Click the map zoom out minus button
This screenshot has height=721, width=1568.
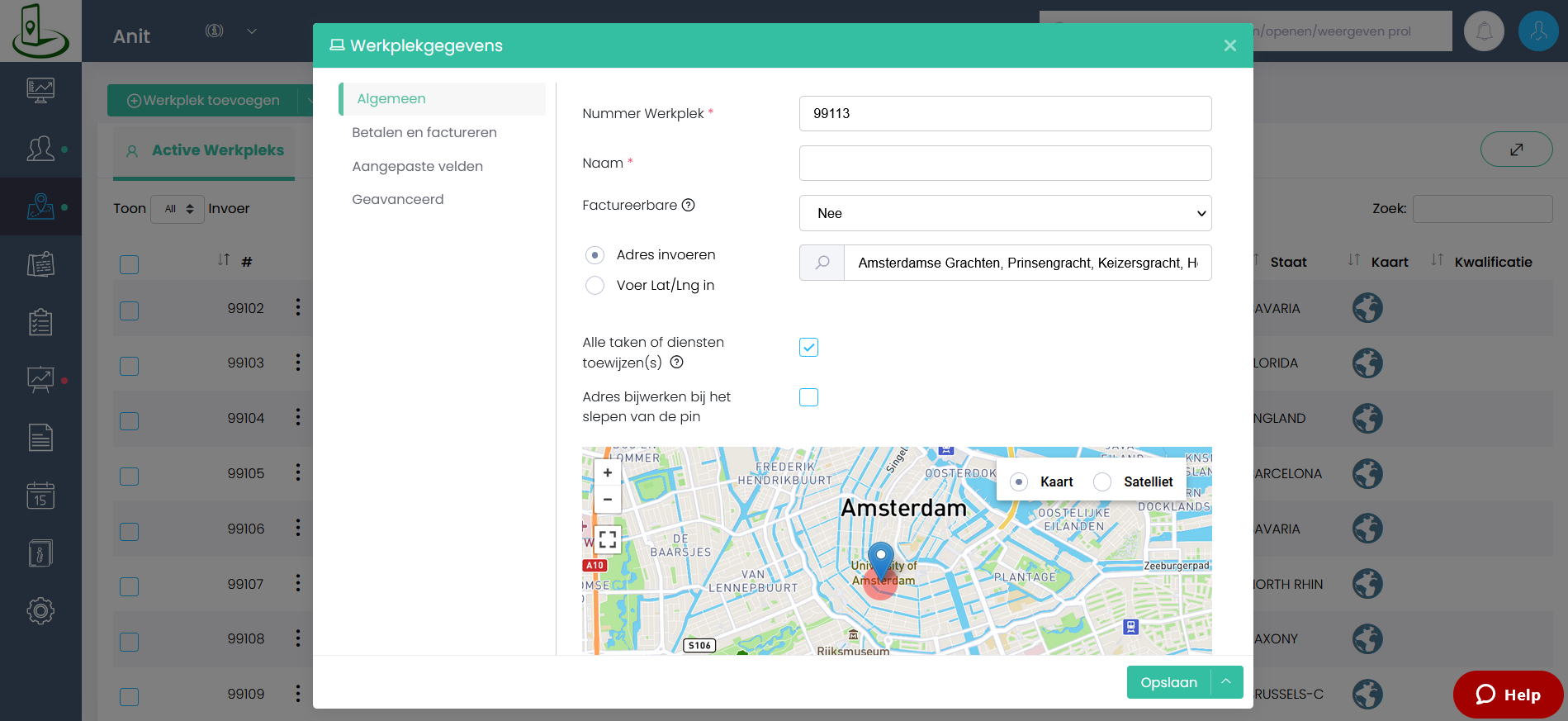[x=608, y=500]
